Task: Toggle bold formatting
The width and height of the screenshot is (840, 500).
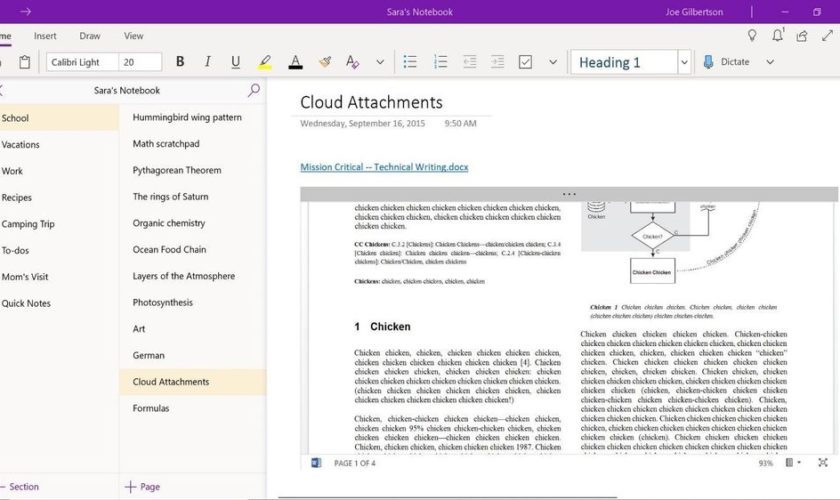Action: (x=180, y=62)
